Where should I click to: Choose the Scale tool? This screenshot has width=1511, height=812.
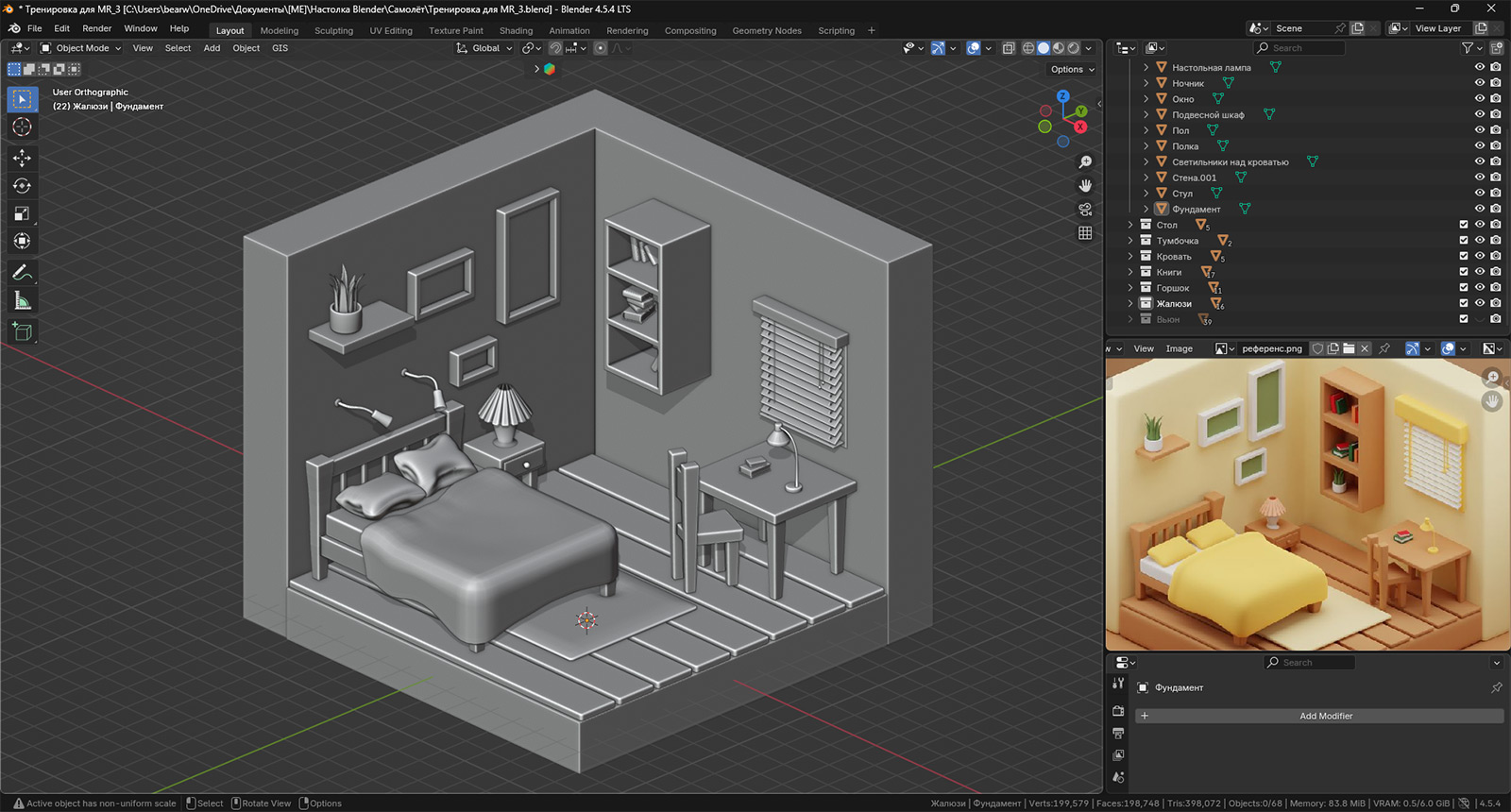pyautogui.click(x=22, y=214)
